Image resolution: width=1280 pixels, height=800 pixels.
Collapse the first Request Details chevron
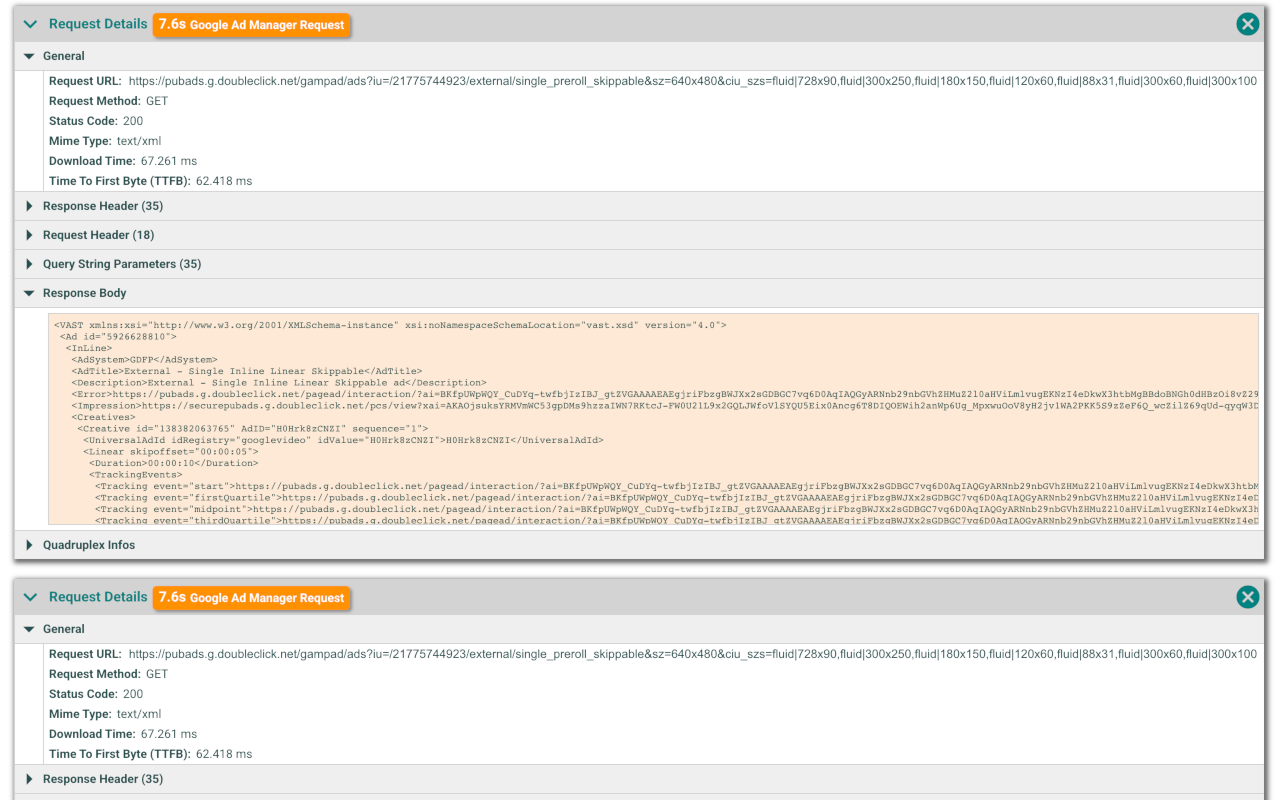[x=30, y=24]
